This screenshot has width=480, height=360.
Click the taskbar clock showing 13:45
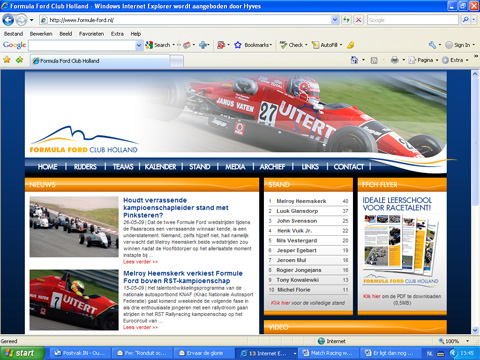click(x=467, y=353)
